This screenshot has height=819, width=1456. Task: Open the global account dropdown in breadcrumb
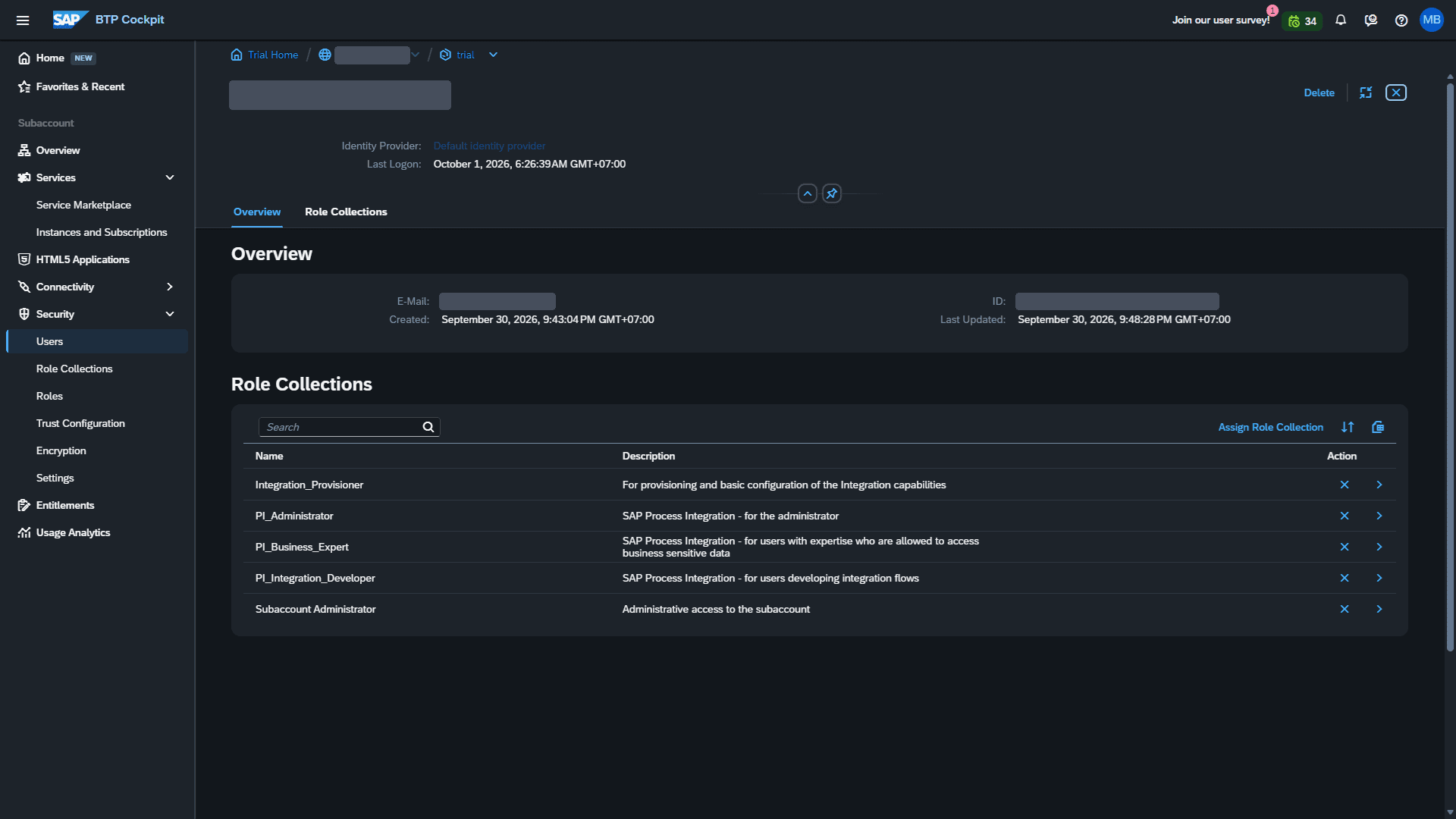(x=415, y=55)
